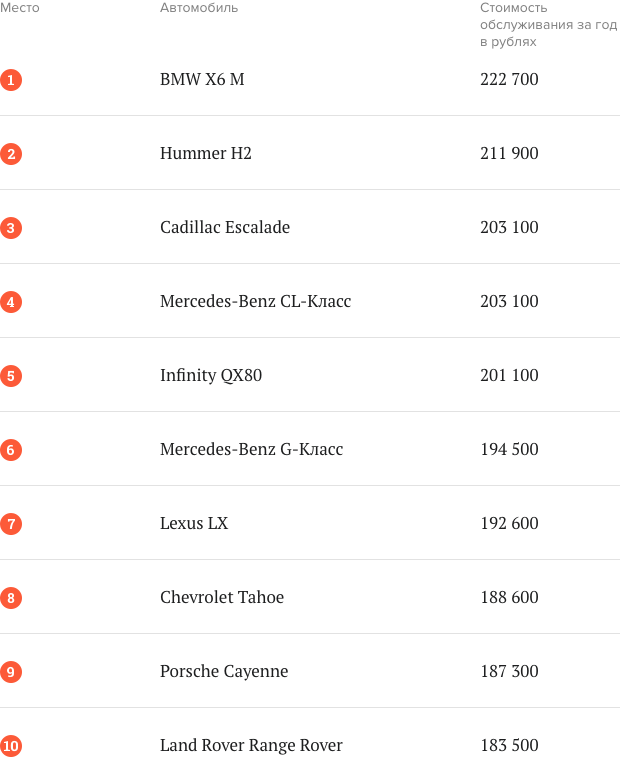
Task: Click Porsche Cayenne cost 187 300
Action: coord(509,671)
